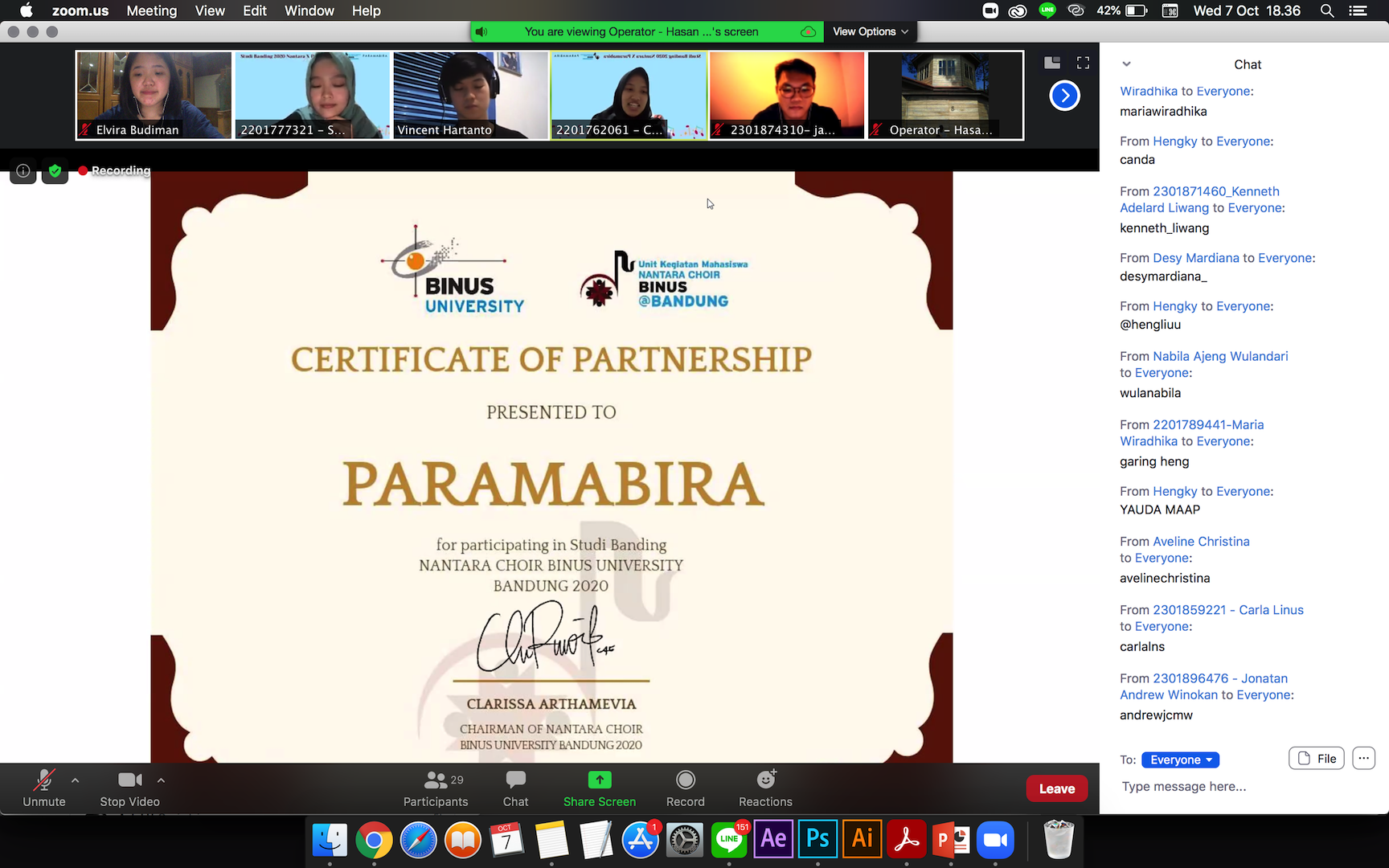Open the Meeting menu in menu bar

[x=151, y=10]
